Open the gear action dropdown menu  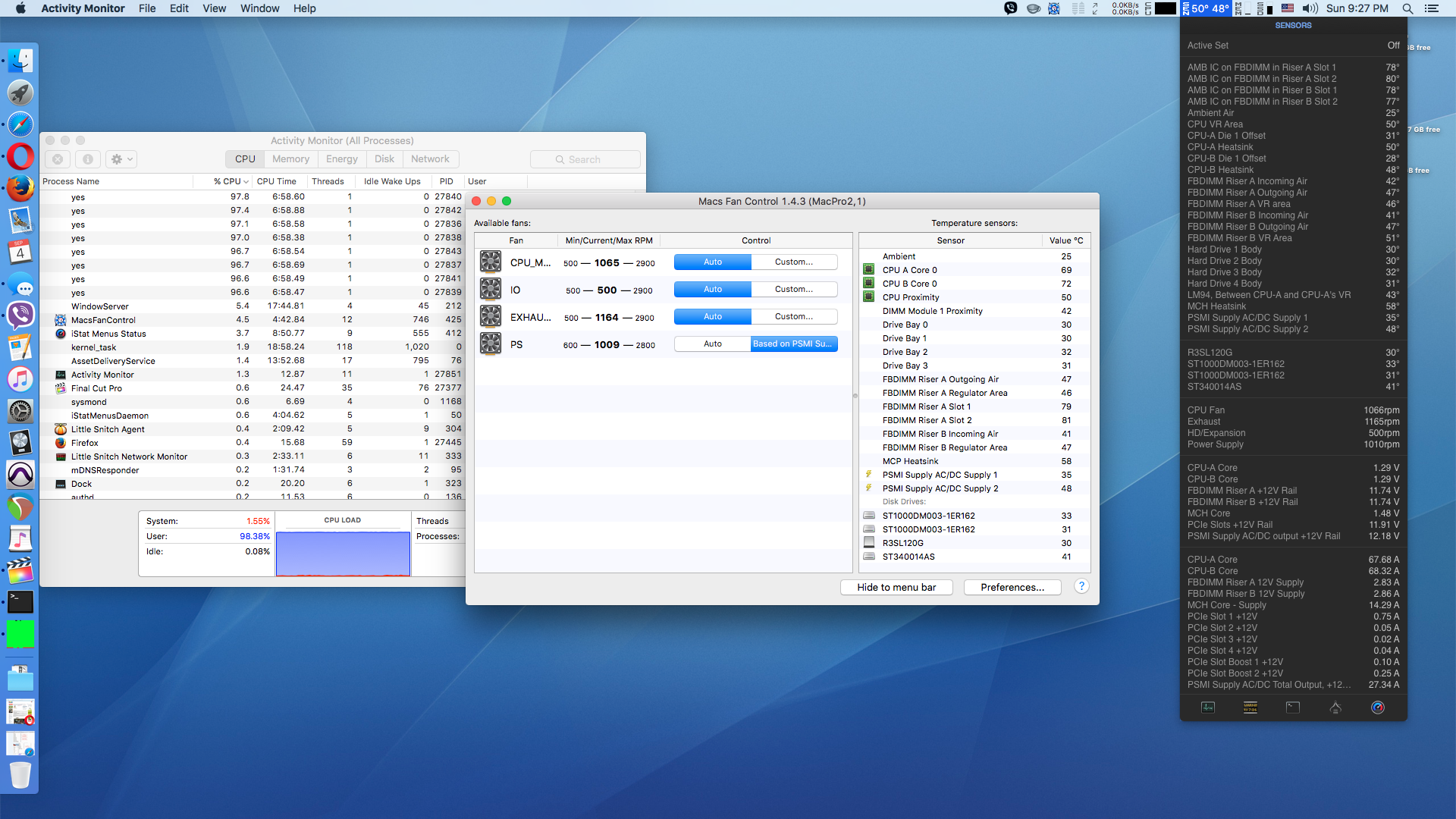coord(121,159)
